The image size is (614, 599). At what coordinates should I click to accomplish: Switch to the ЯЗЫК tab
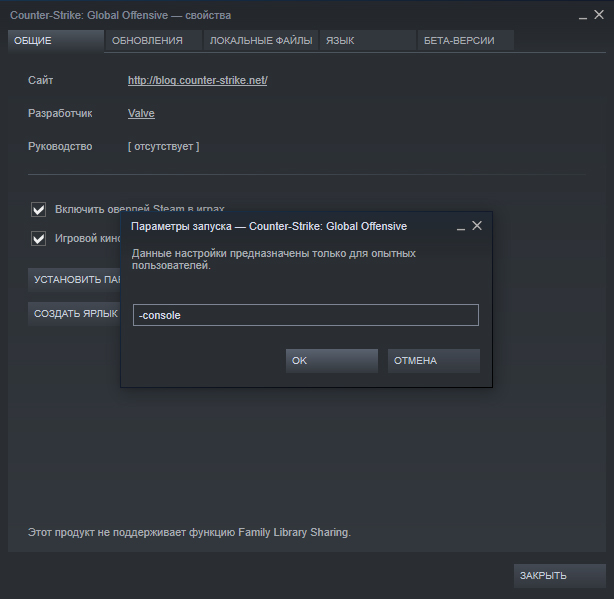click(368, 41)
